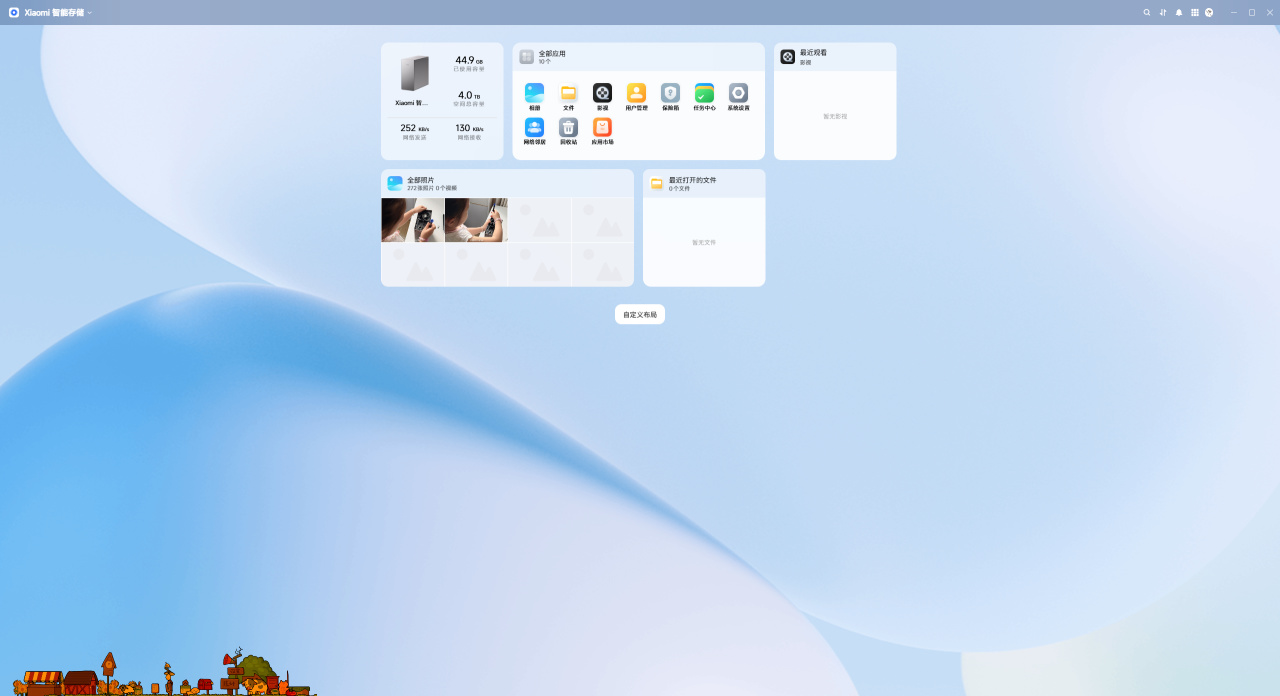The width and height of the screenshot is (1280, 696).
Task: Click the 全部照片 title text
Action: point(421,180)
